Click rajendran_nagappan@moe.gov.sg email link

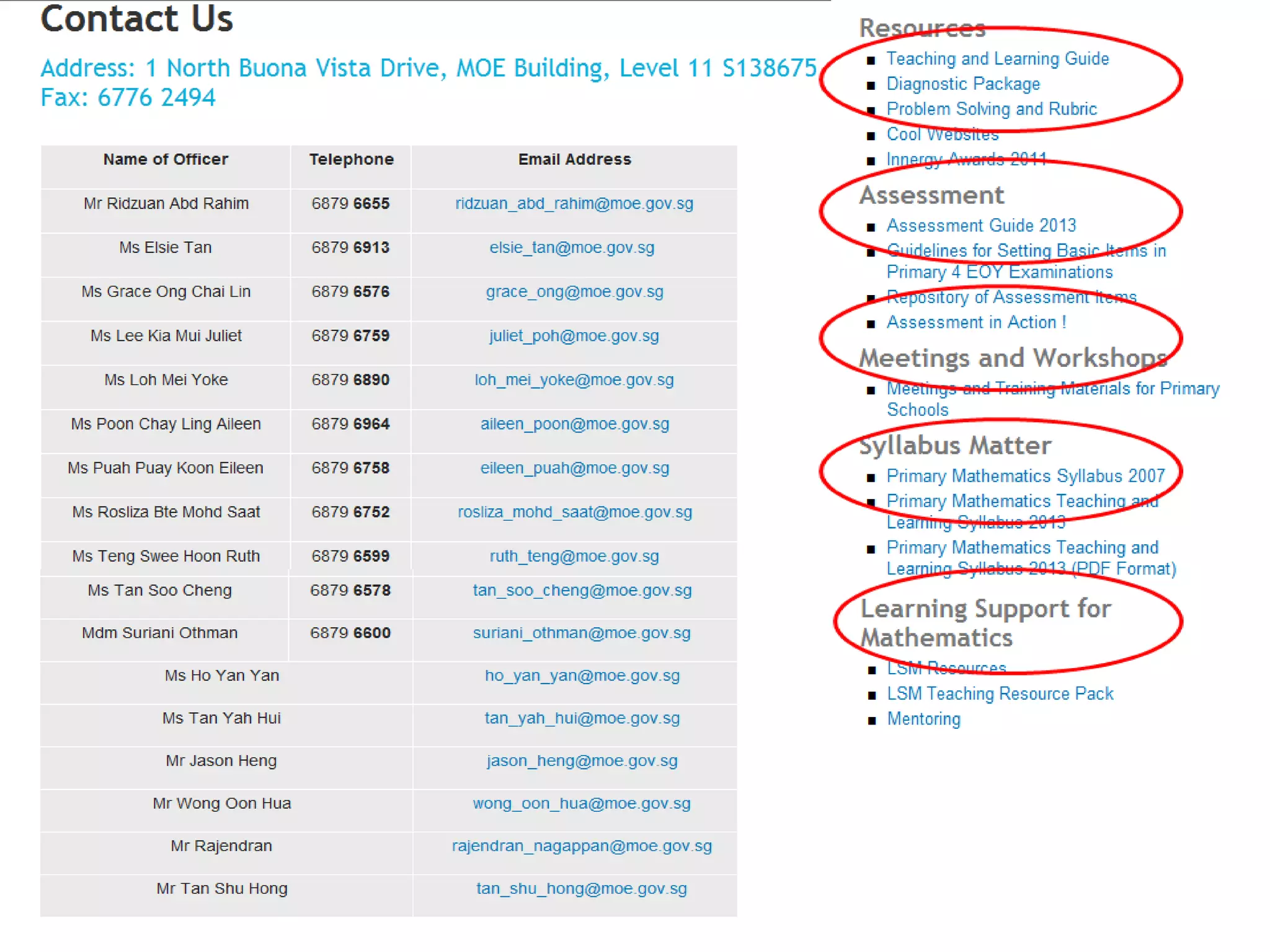(x=582, y=846)
